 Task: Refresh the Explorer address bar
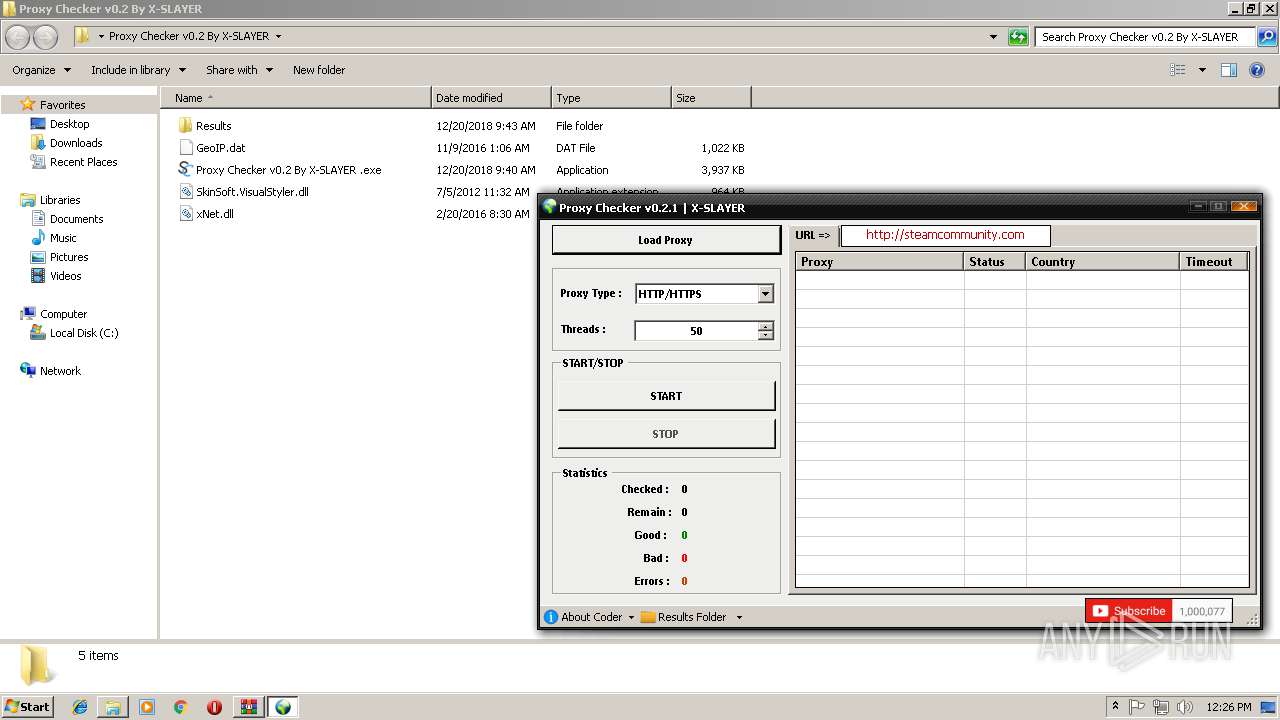click(x=1018, y=37)
